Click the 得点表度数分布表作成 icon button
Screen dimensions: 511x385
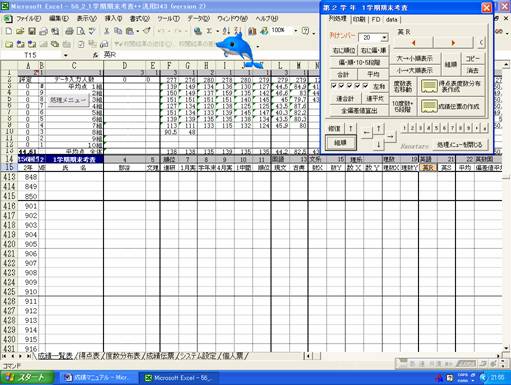tap(451, 86)
